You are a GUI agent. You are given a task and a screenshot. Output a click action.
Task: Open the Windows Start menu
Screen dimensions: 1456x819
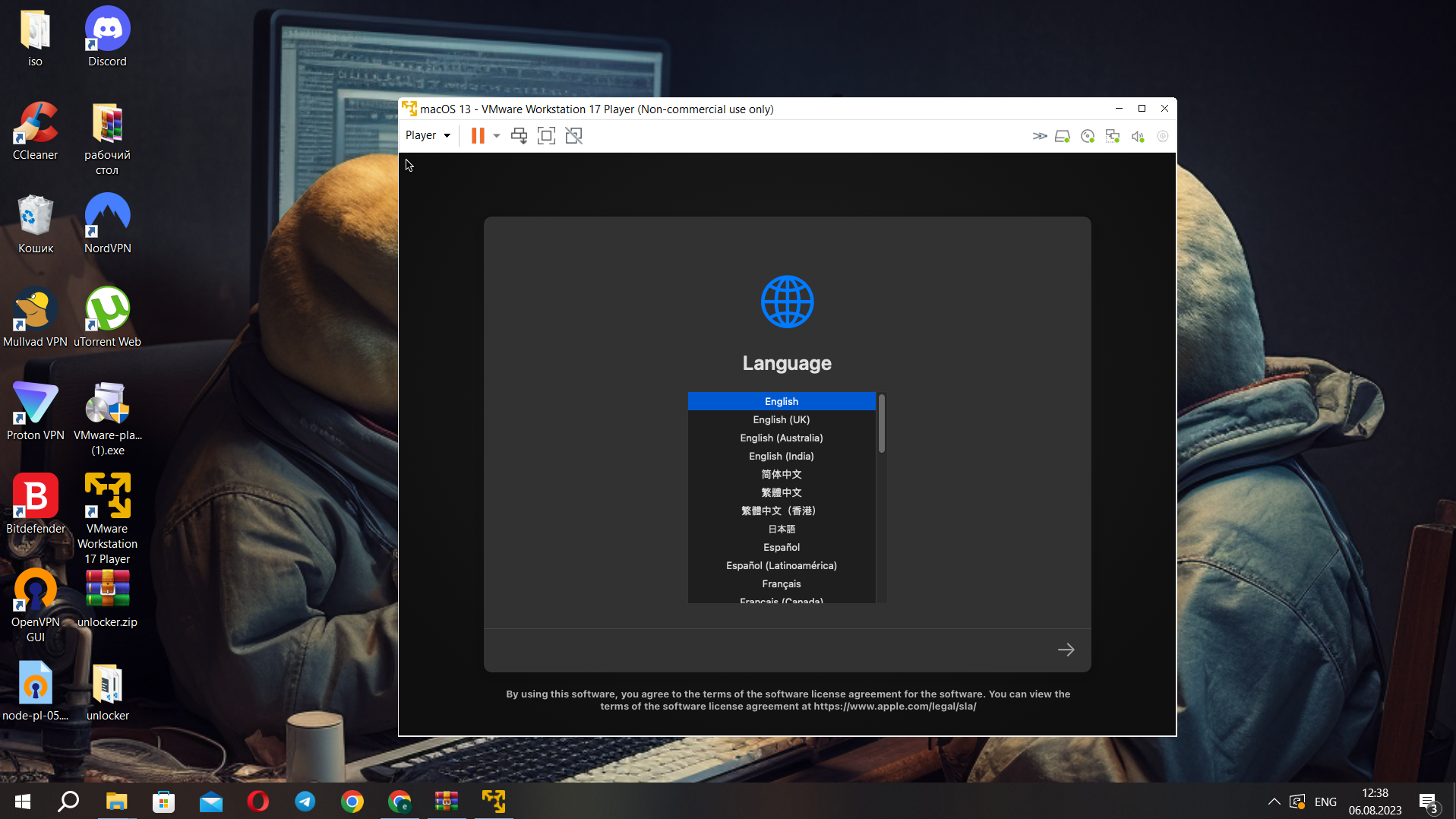coord(23,802)
